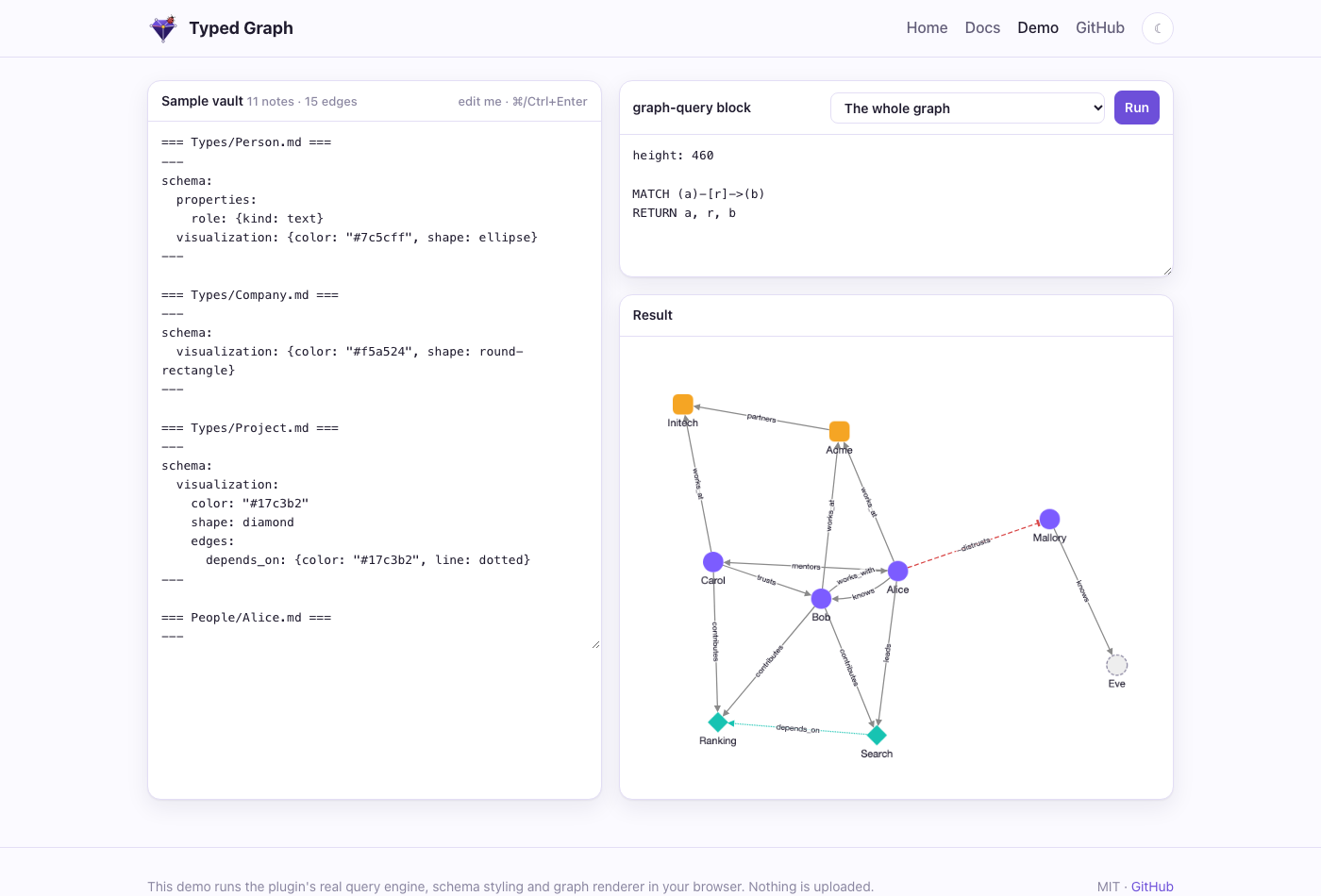Image resolution: width=1321 pixels, height=896 pixels.
Task: Select the Eve dashed node
Action: click(x=1117, y=665)
